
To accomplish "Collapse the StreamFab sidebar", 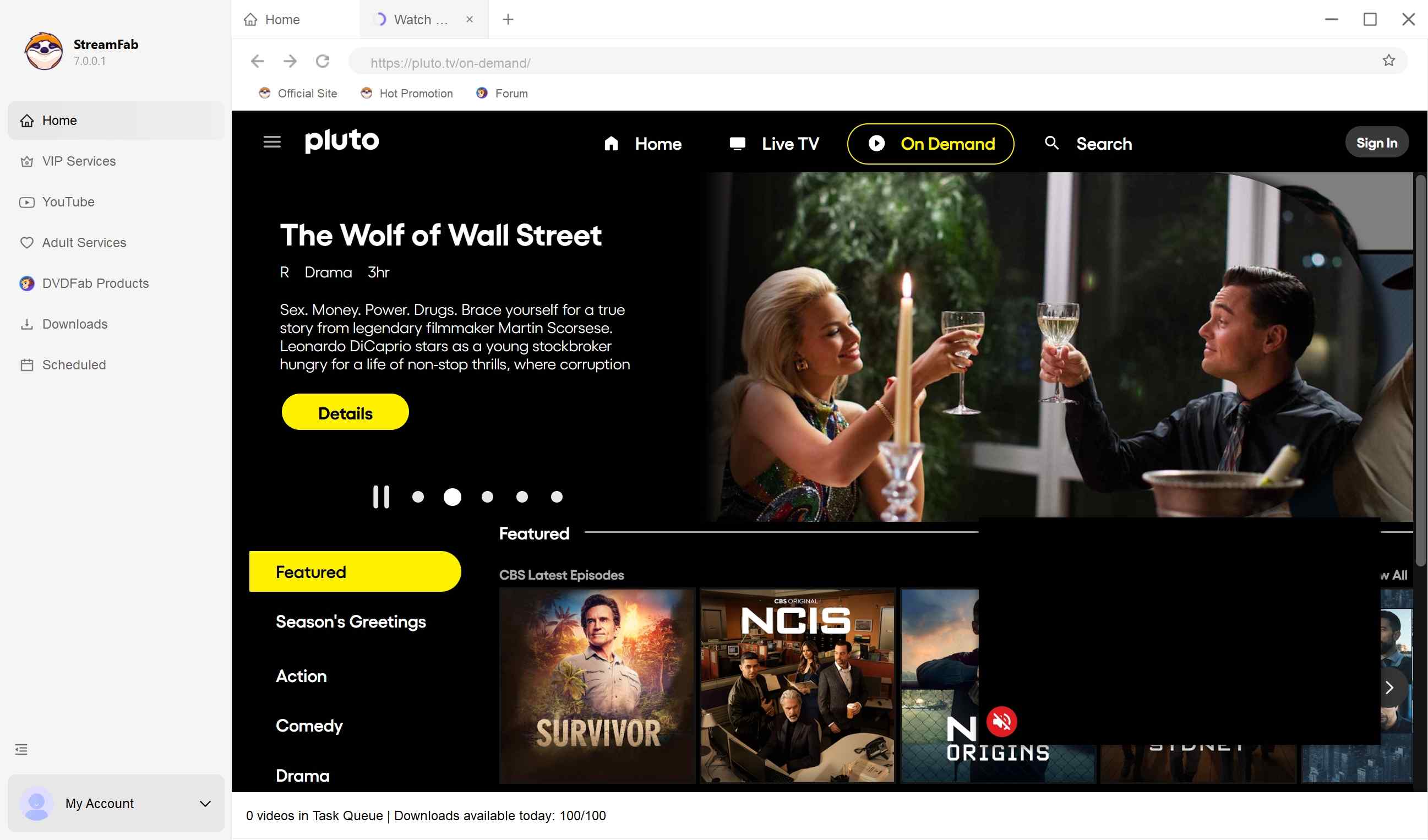I will (21, 749).
